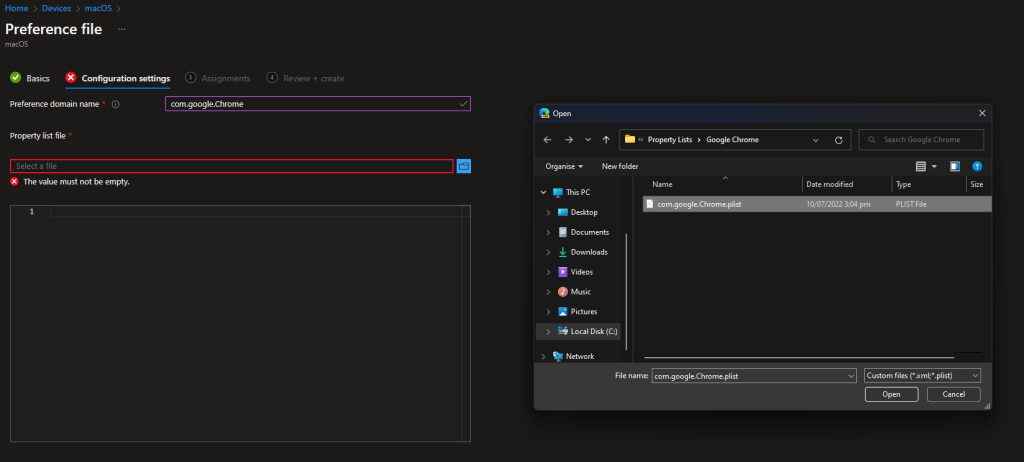Expand the Local Disk (C:) node
This screenshot has width=1024, height=462.
(x=548, y=331)
